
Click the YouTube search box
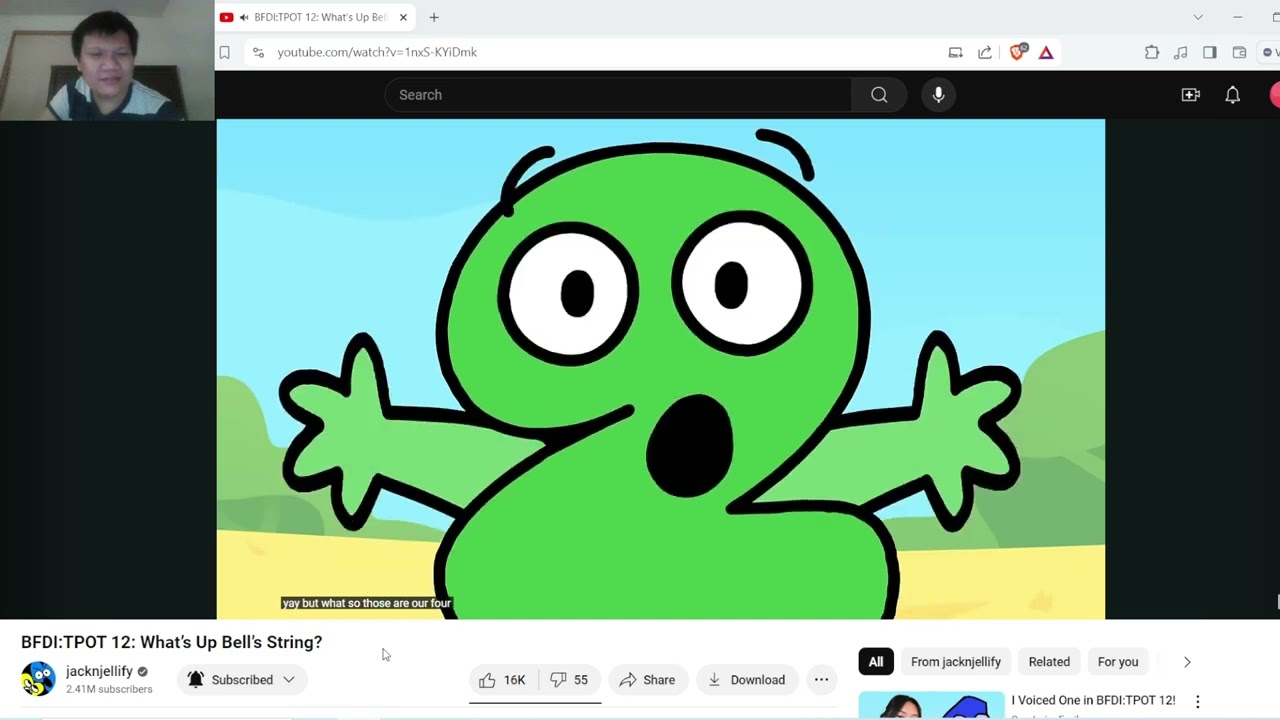618,95
